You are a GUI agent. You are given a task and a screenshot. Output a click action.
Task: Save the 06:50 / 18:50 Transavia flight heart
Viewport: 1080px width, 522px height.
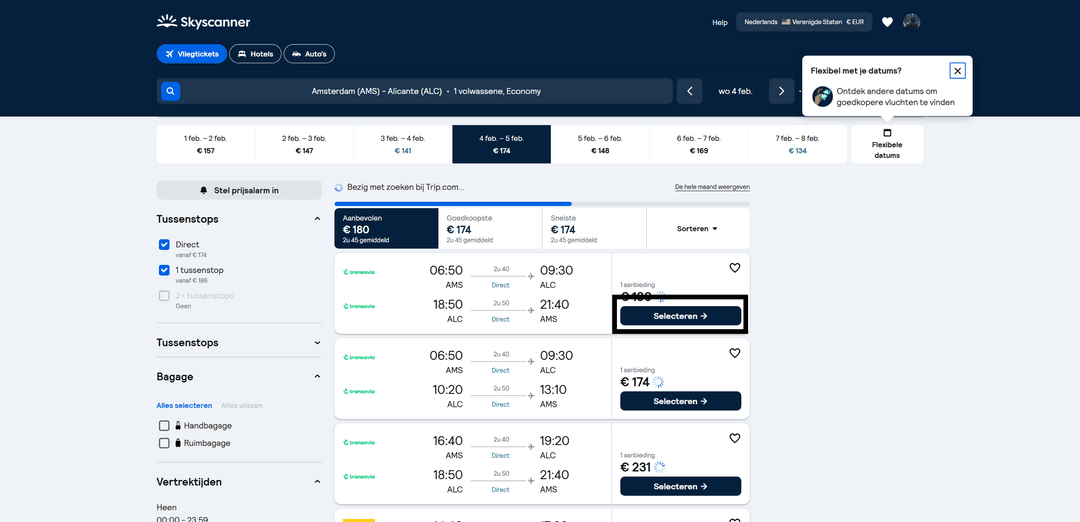(734, 268)
